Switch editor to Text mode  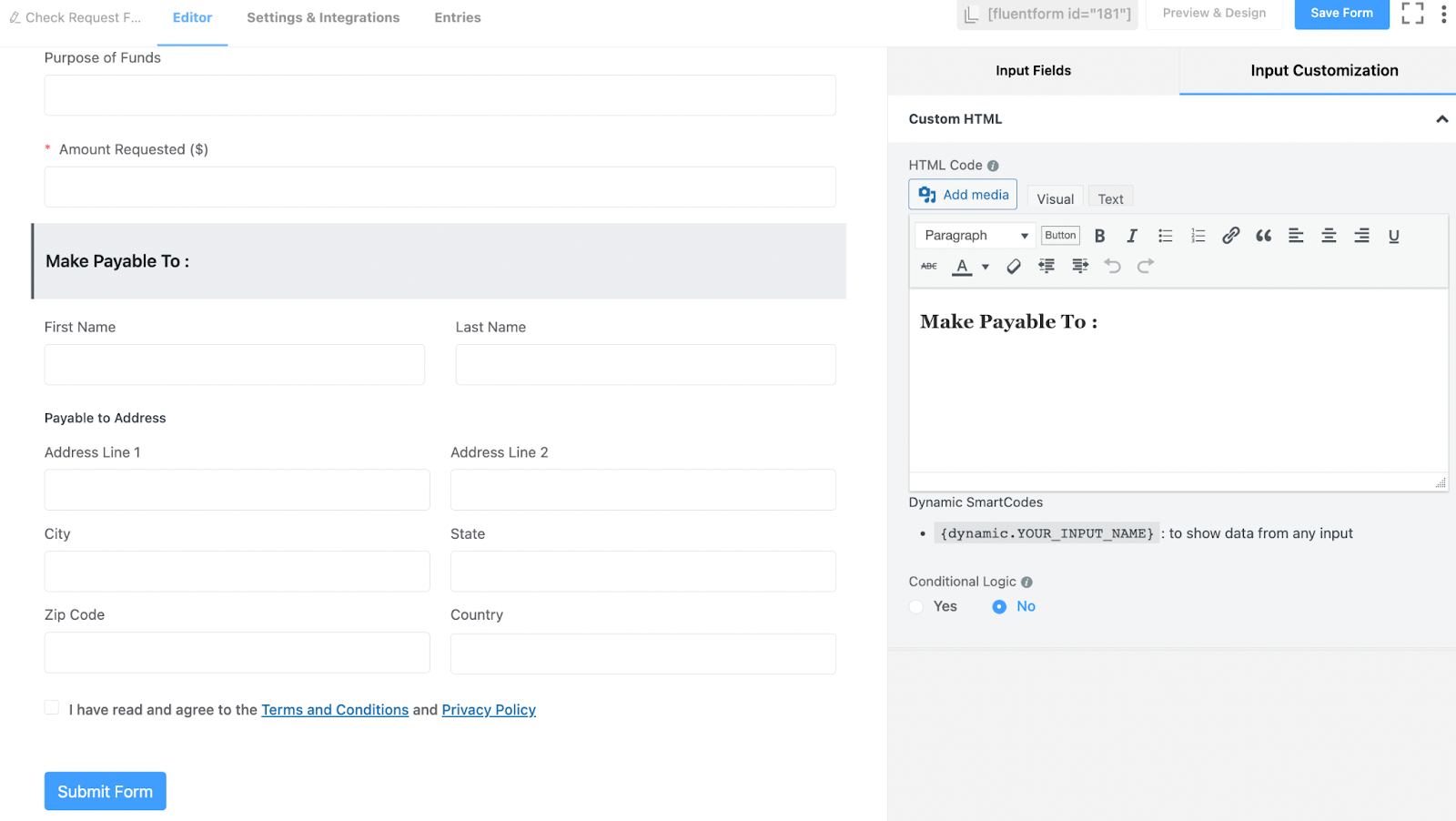click(x=1110, y=198)
